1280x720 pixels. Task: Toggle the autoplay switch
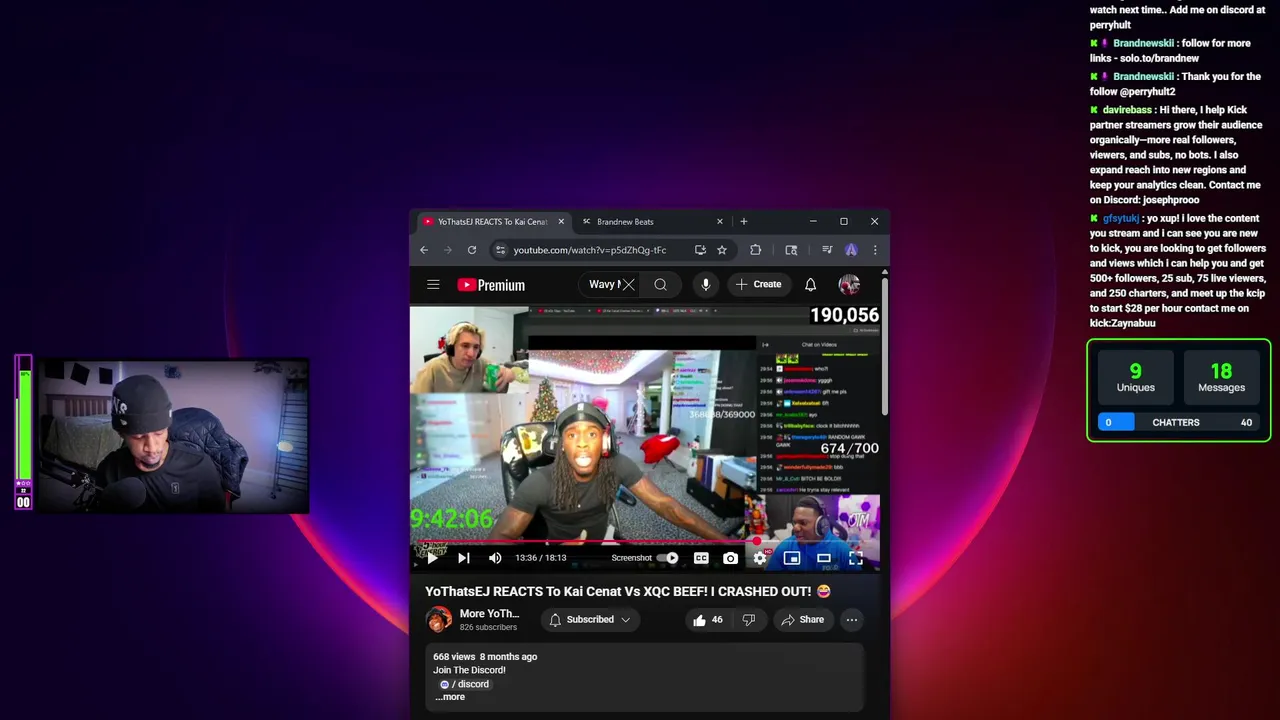[668, 558]
